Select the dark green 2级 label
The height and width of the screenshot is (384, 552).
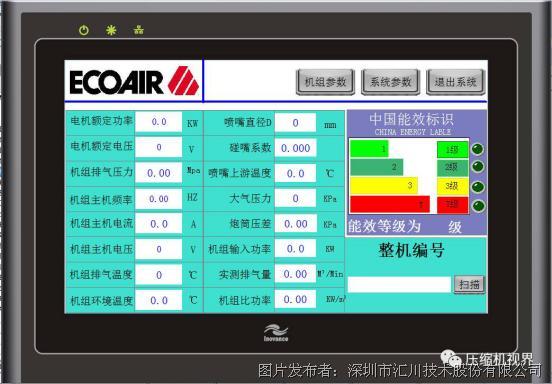(452, 168)
